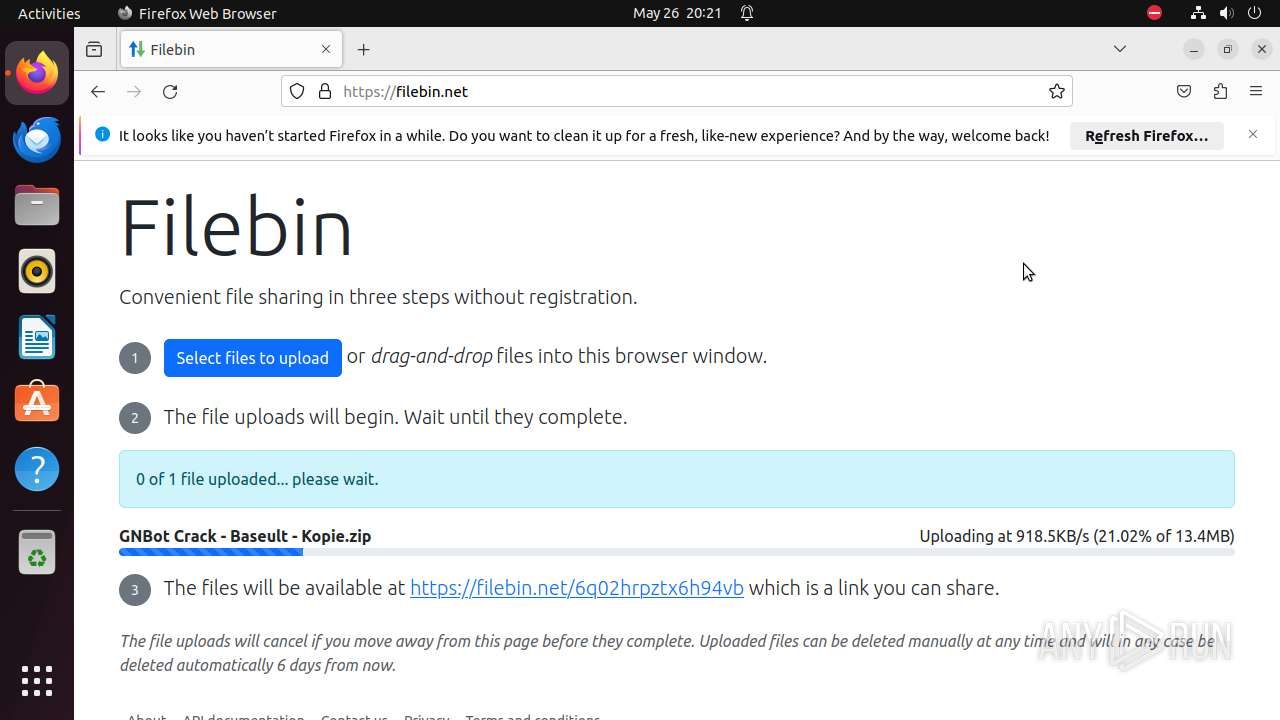
Task: Open the network status icon in the top bar
Action: [x=1198, y=13]
